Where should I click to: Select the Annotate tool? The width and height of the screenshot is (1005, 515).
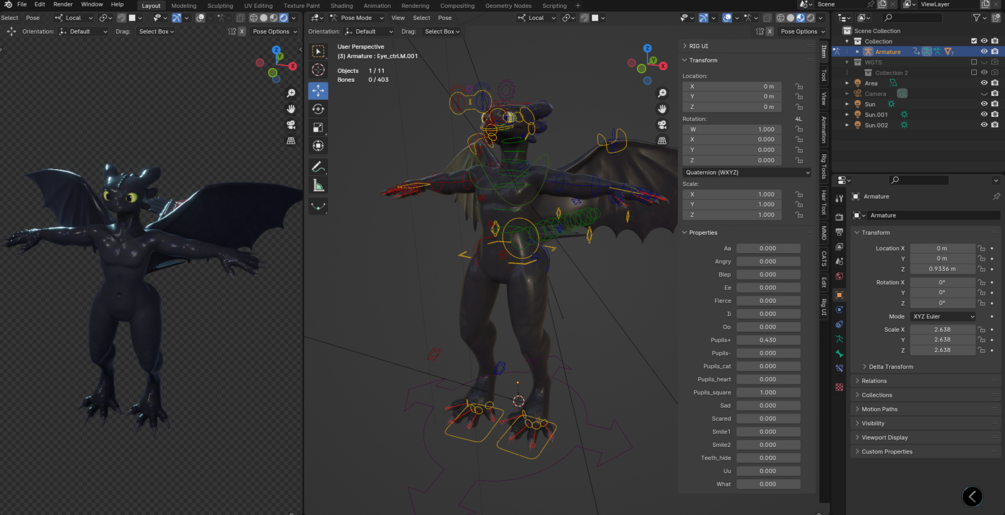click(x=318, y=167)
